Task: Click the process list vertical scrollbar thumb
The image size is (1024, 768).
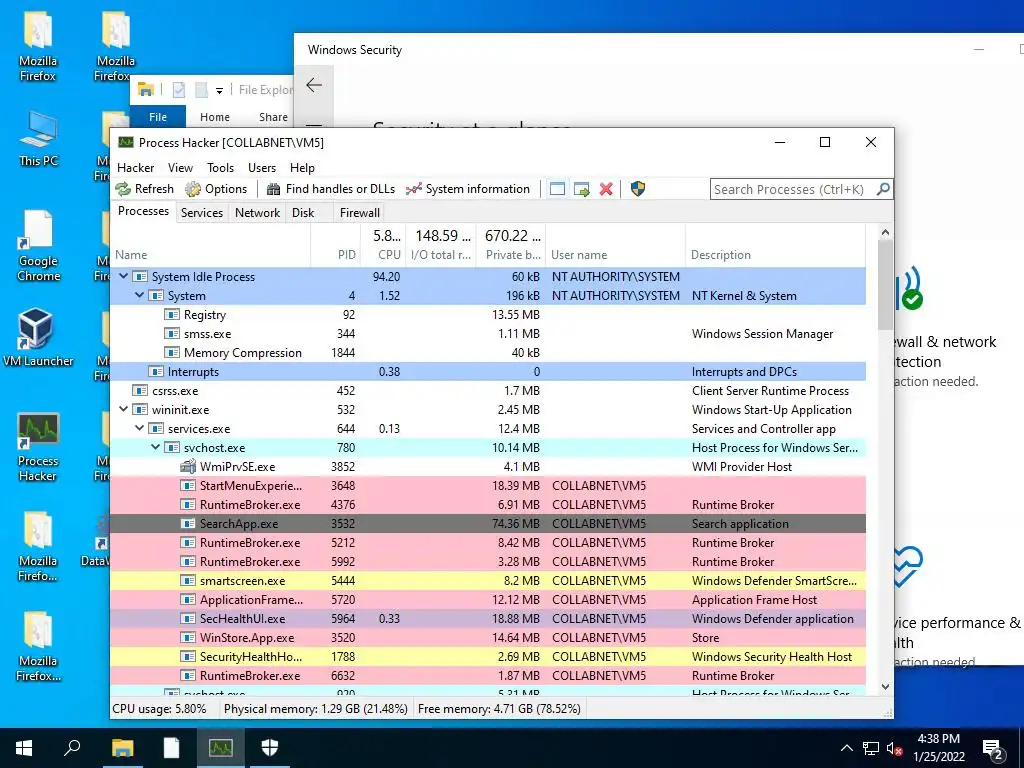Action: click(x=885, y=285)
